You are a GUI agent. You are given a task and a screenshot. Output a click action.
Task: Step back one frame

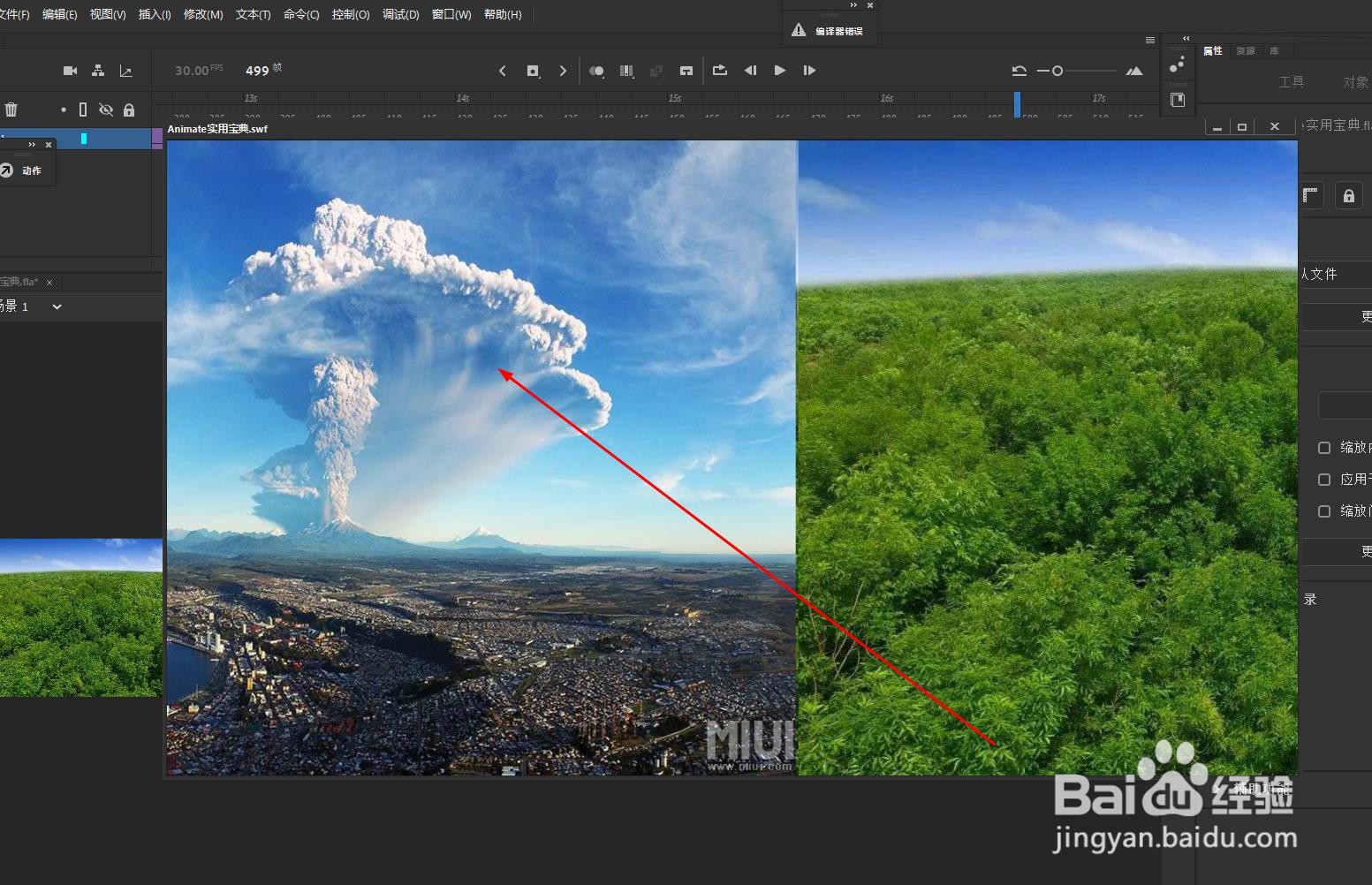click(x=750, y=71)
